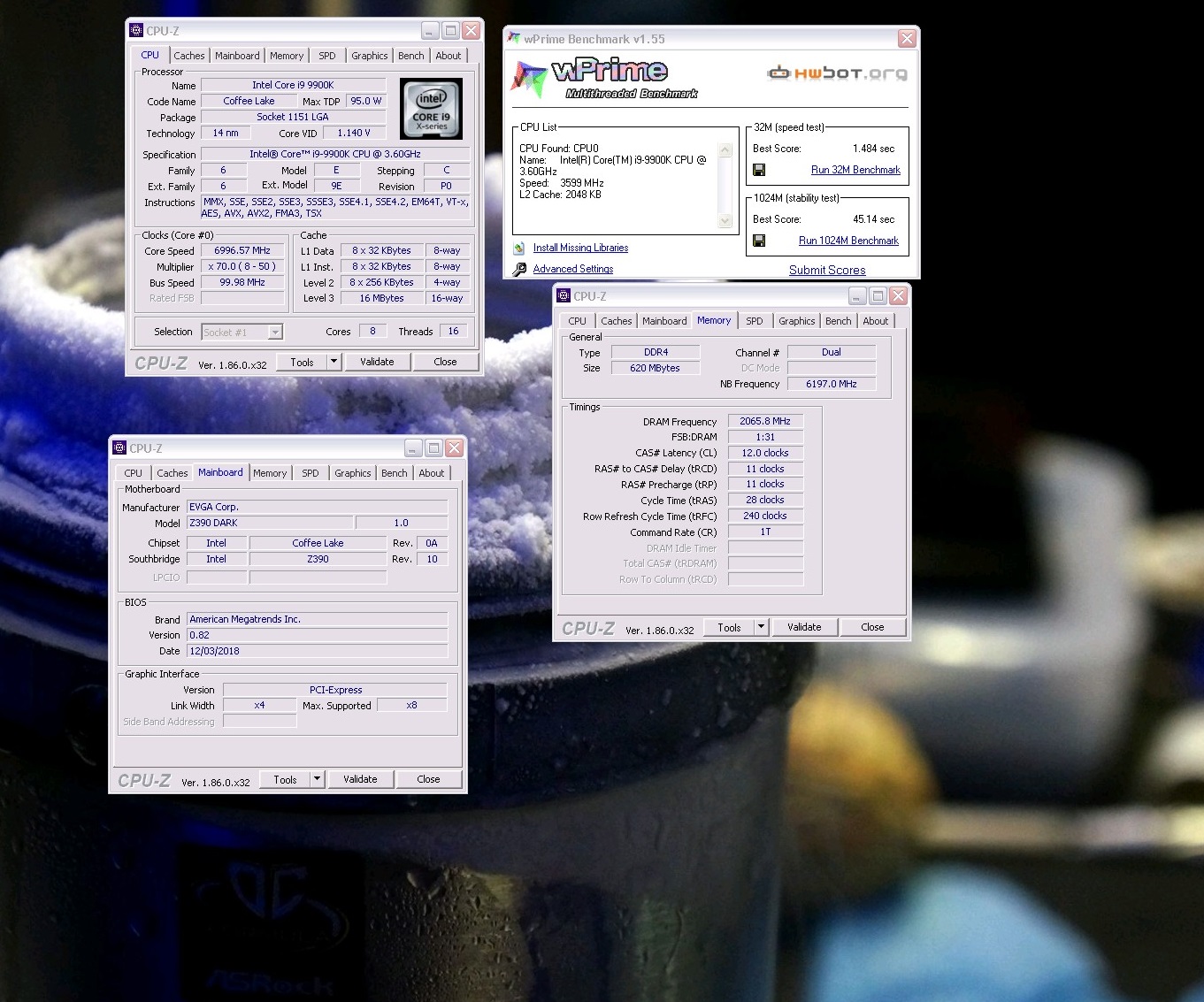
Task: Close the wPrime Benchmark window
Action: 907,38
